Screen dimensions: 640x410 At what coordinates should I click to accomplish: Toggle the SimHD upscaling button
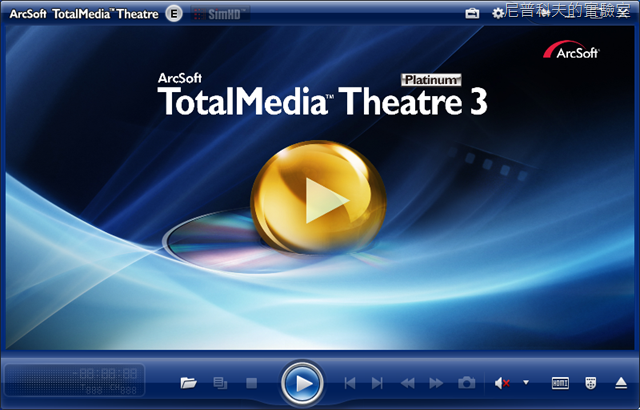point(220,14)
